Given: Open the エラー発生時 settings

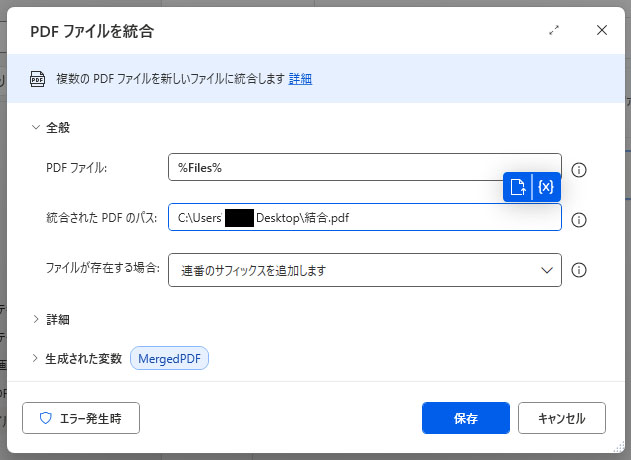Looking at the screenshot, I should point(81,418).
